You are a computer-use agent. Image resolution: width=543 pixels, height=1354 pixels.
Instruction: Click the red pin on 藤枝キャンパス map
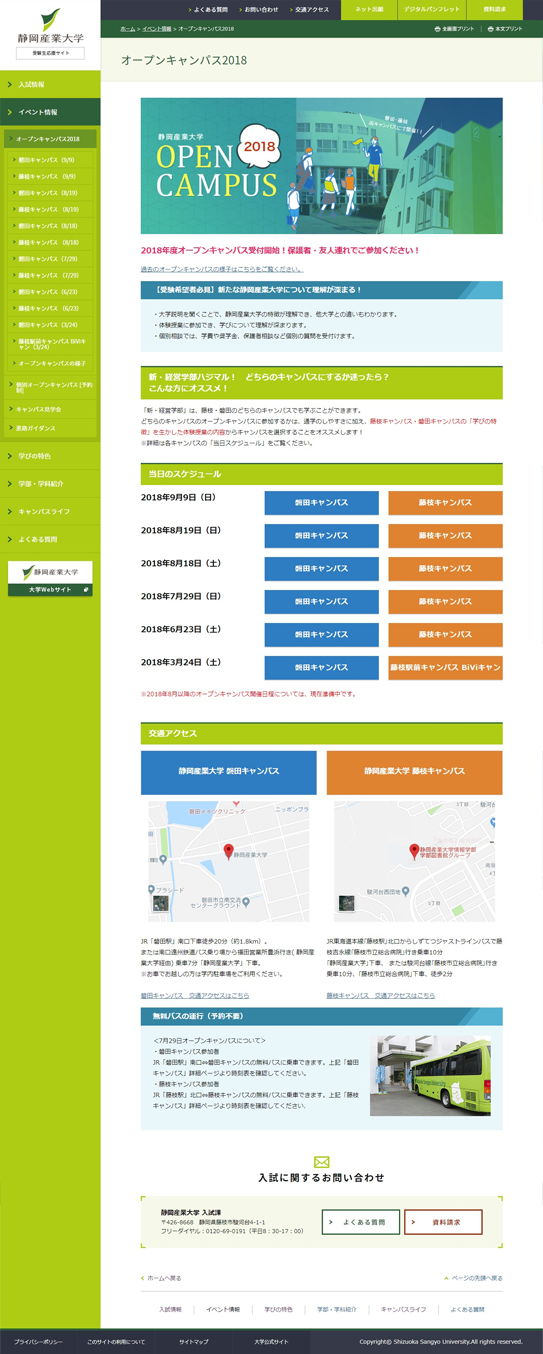413,851
